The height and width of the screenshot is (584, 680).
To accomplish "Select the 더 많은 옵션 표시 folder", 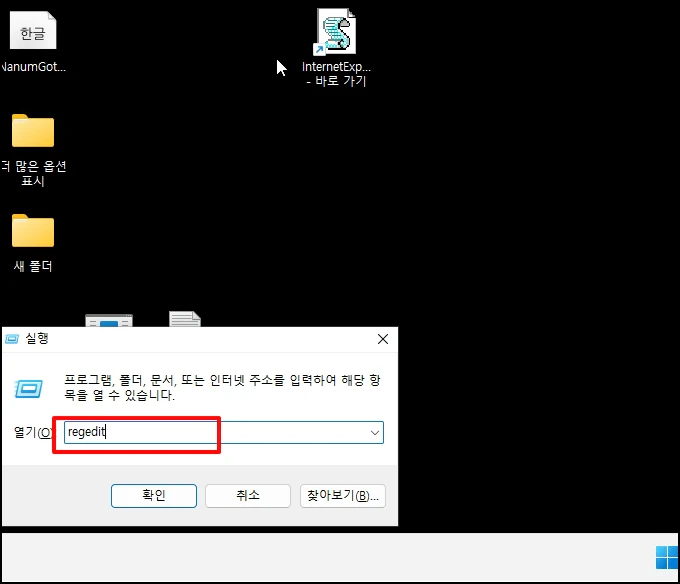I will tap(33, 131).
